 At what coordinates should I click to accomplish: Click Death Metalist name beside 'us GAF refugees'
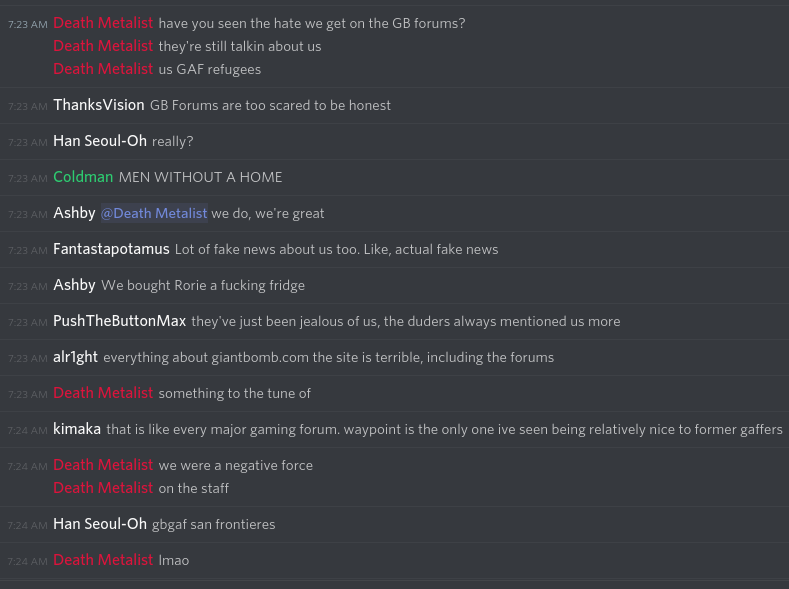pyautogui.click(x=103, y=69)
